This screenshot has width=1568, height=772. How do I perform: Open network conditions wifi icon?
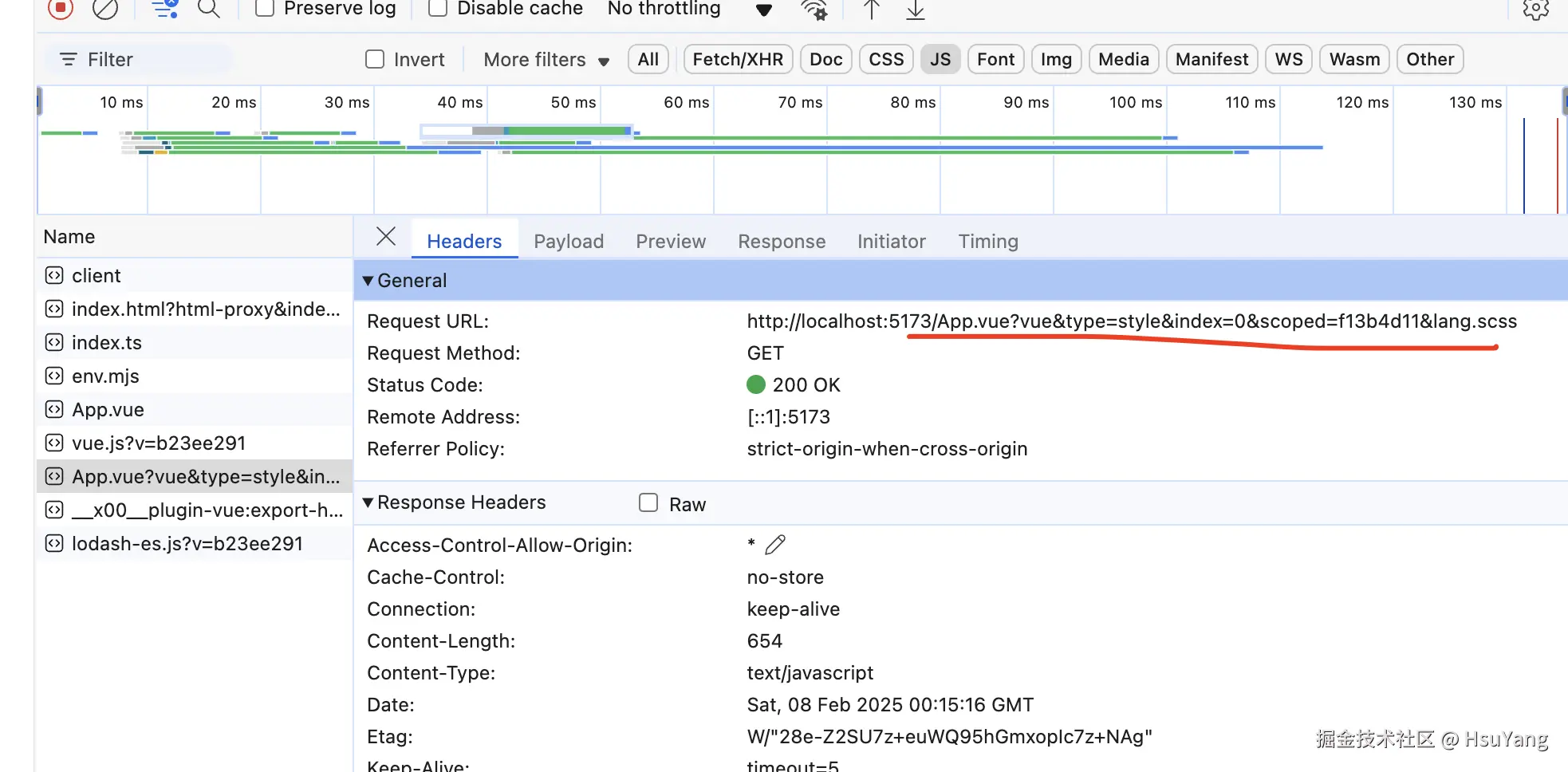coord(814,9)
